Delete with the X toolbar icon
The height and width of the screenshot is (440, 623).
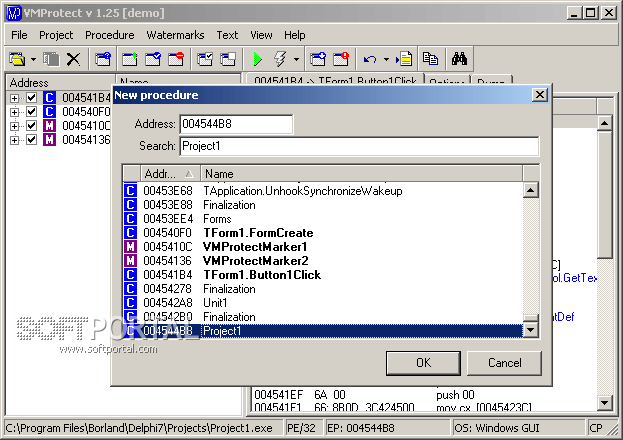click(x=74, y=59)
